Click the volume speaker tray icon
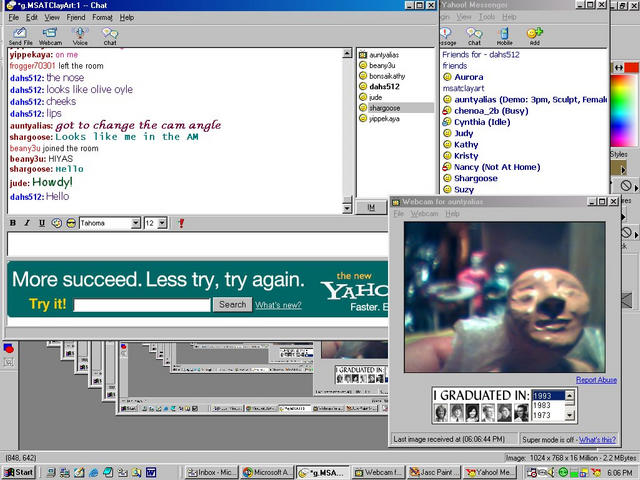This screenshot has width=640, height=480. 553,473
